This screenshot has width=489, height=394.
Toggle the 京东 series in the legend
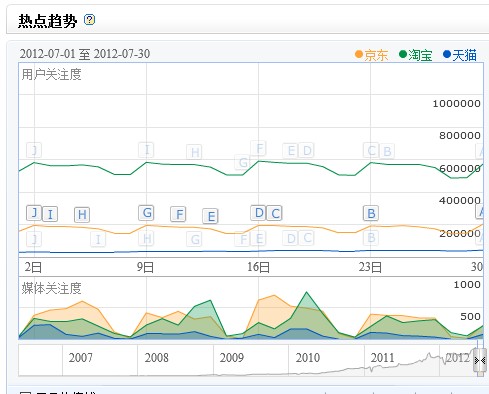(x=372, y=55)
